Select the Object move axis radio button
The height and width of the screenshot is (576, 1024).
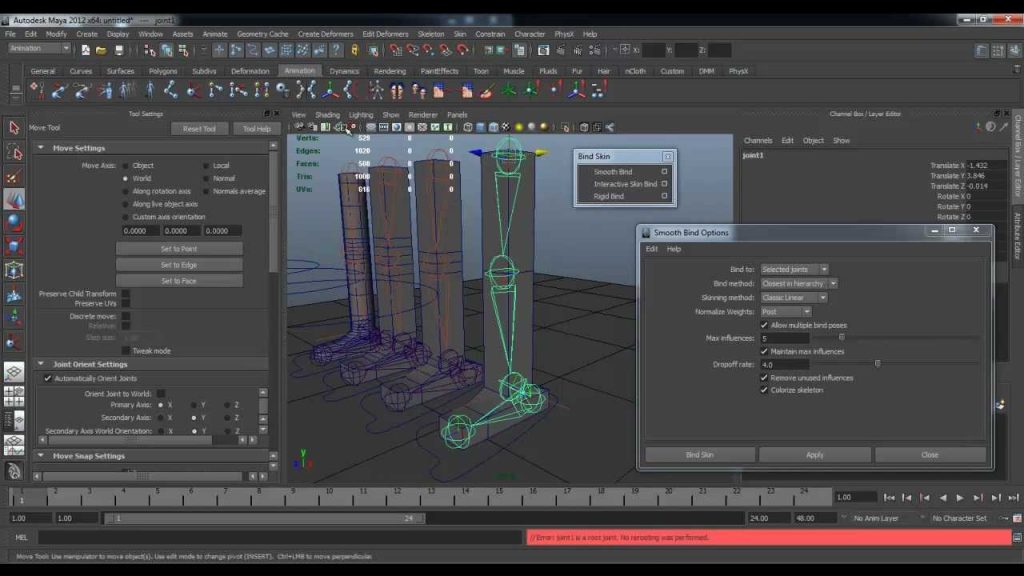click(125, 165)
